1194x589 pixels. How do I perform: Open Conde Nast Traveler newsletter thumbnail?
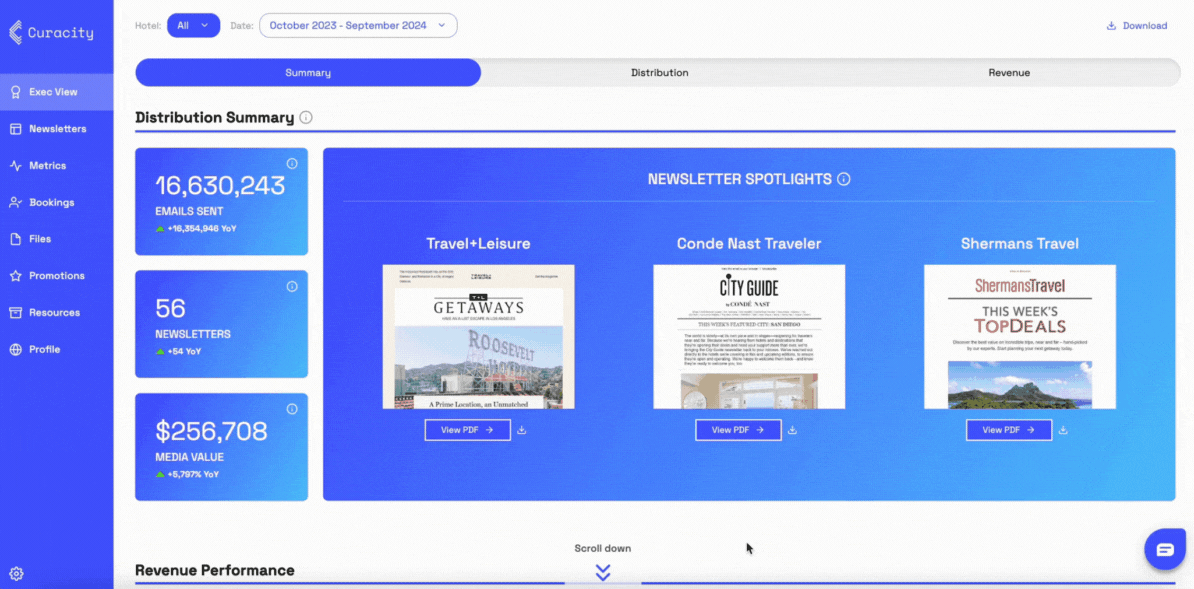pyautogui.click(x=749, y=336)
